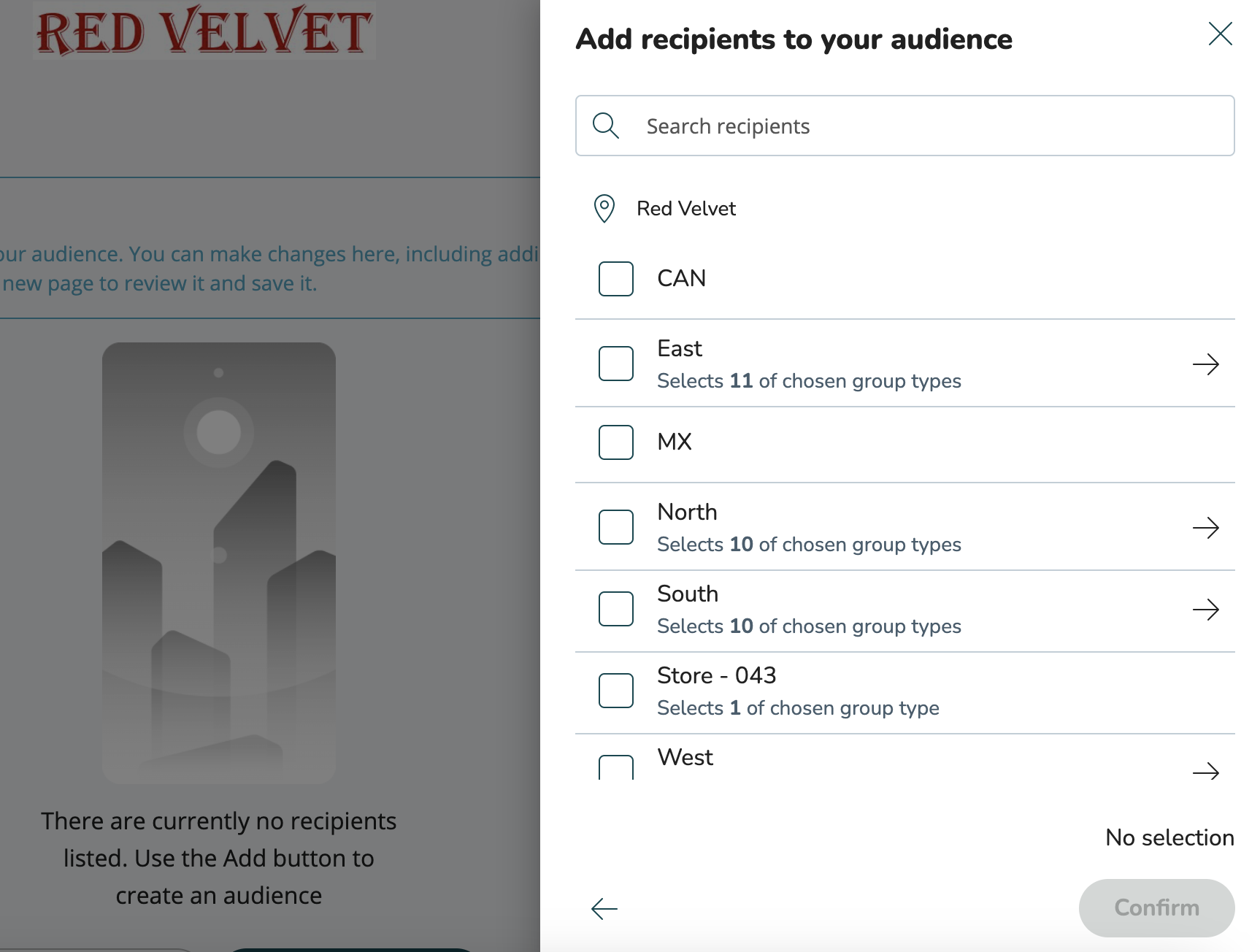Check the South checkbox

tap(616, 609)
